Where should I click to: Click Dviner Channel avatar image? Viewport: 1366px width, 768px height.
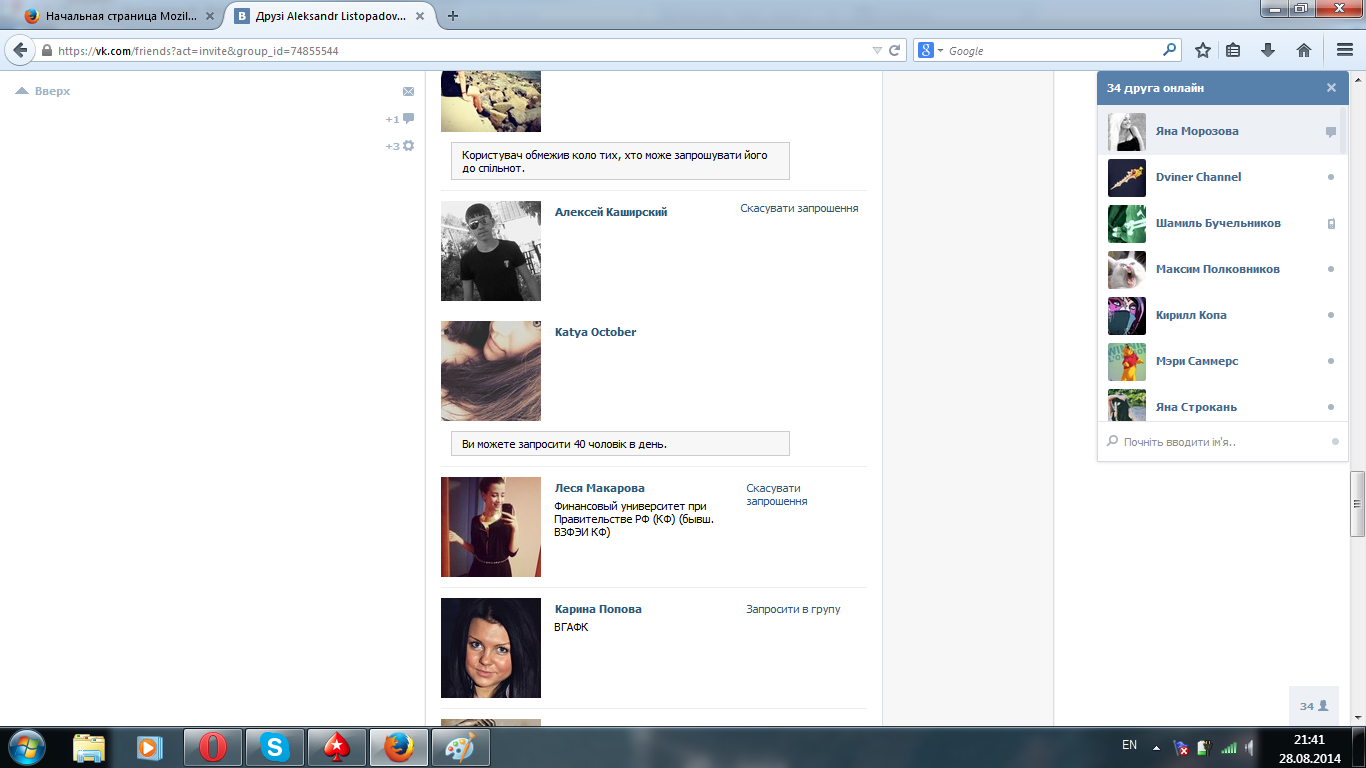pyautogui.click(x=1127, y=177)
